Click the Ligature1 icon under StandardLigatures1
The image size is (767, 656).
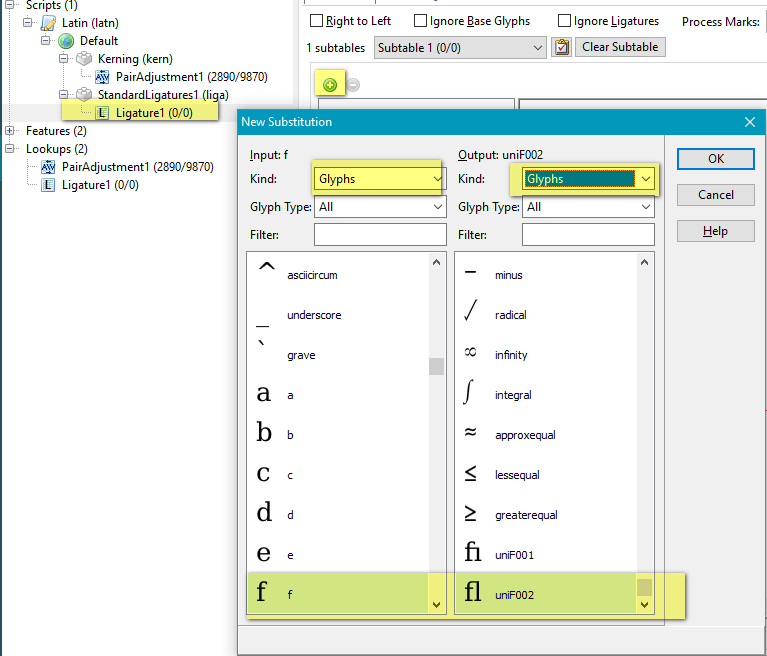[102, 113]
